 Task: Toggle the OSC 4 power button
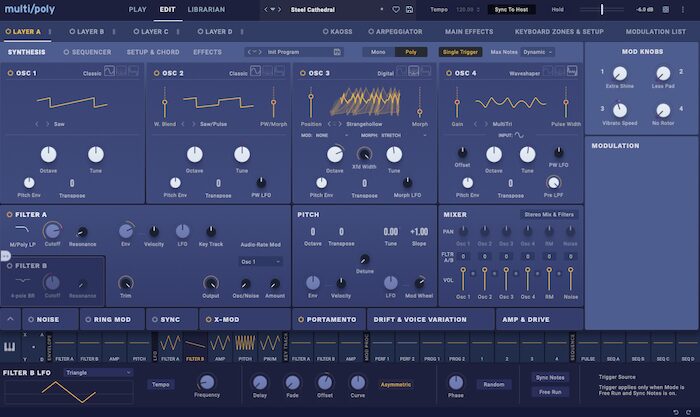449,73
